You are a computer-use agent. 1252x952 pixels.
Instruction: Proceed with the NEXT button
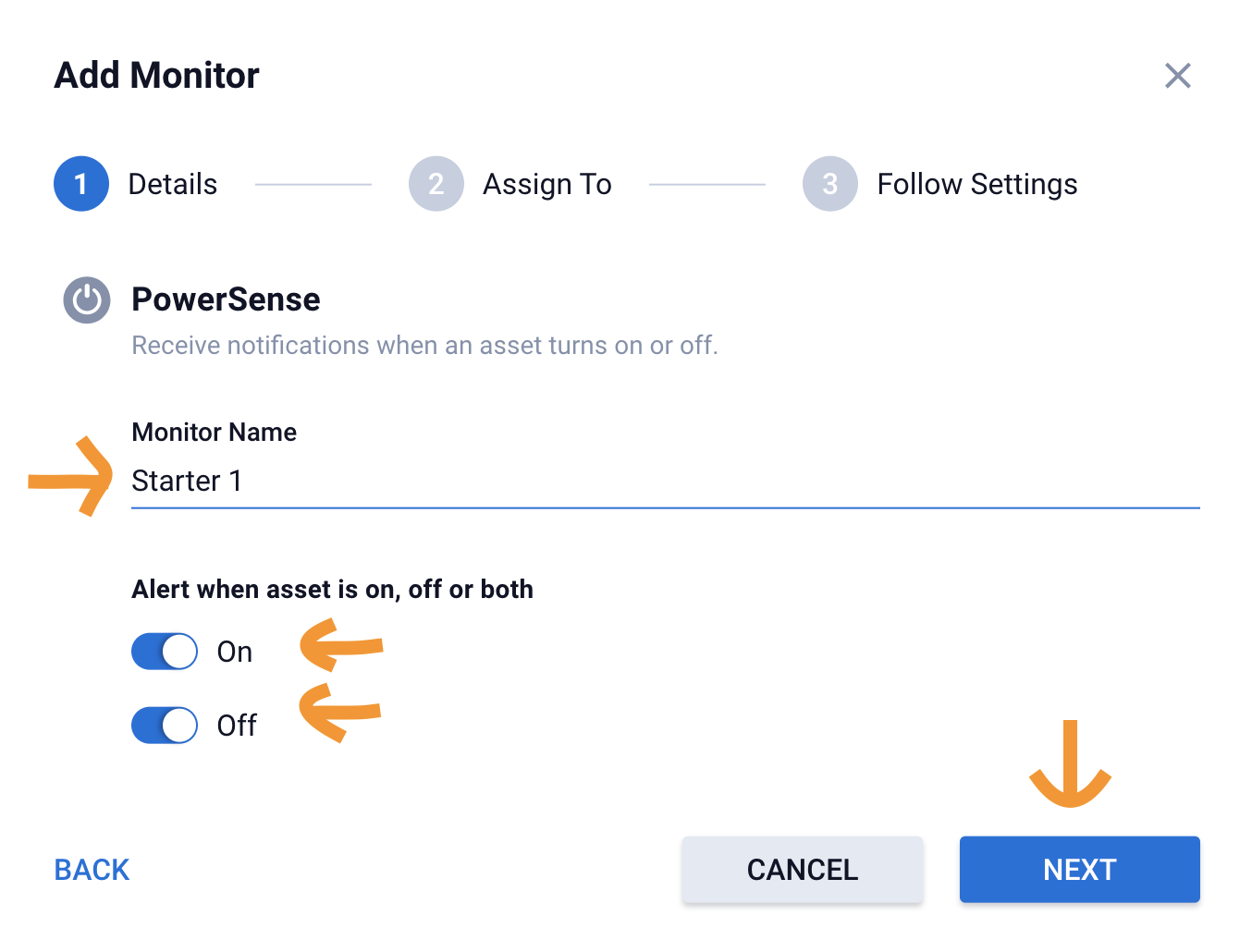click(x=1079, y=870)
